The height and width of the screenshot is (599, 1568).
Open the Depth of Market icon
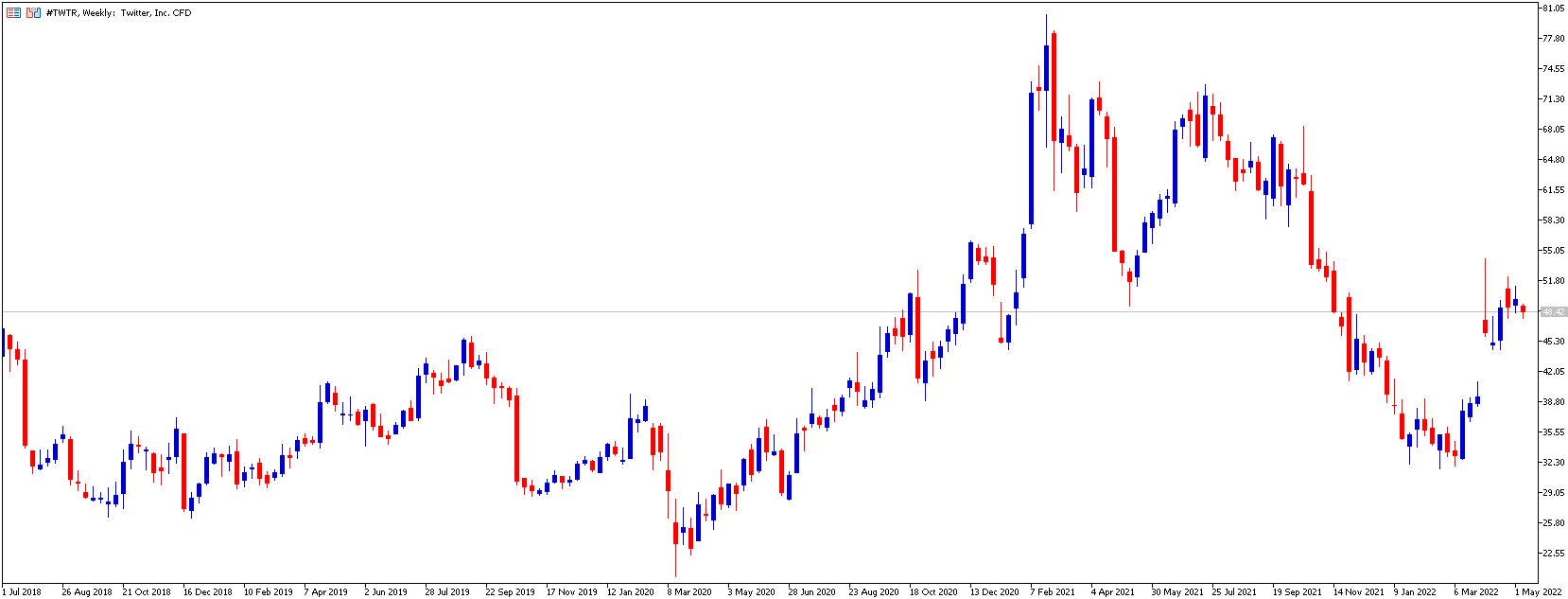[x=14, y=13]
